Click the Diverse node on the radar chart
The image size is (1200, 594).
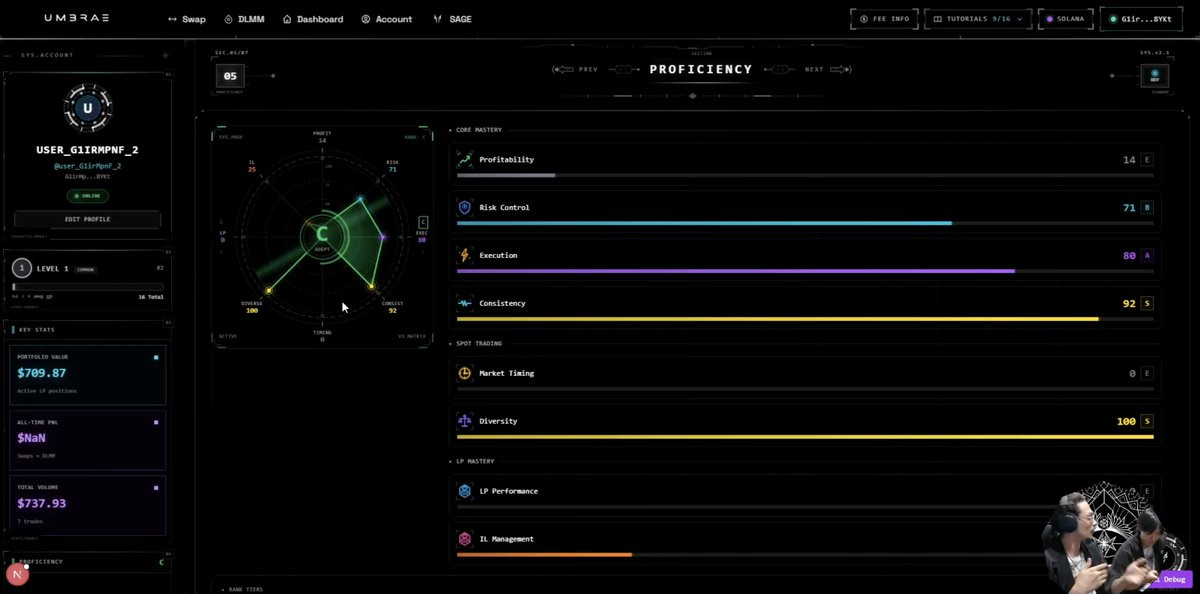point(268,291)
